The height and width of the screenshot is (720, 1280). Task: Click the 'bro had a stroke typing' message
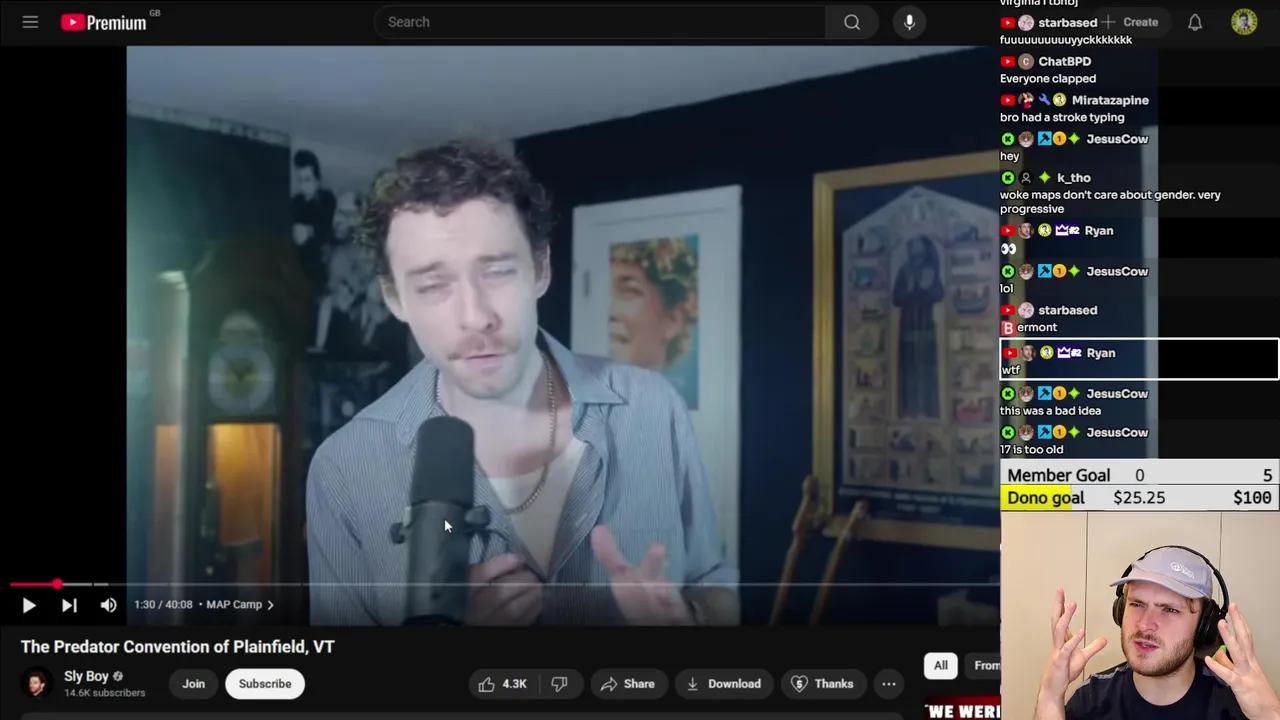[x=1062, y=117]
